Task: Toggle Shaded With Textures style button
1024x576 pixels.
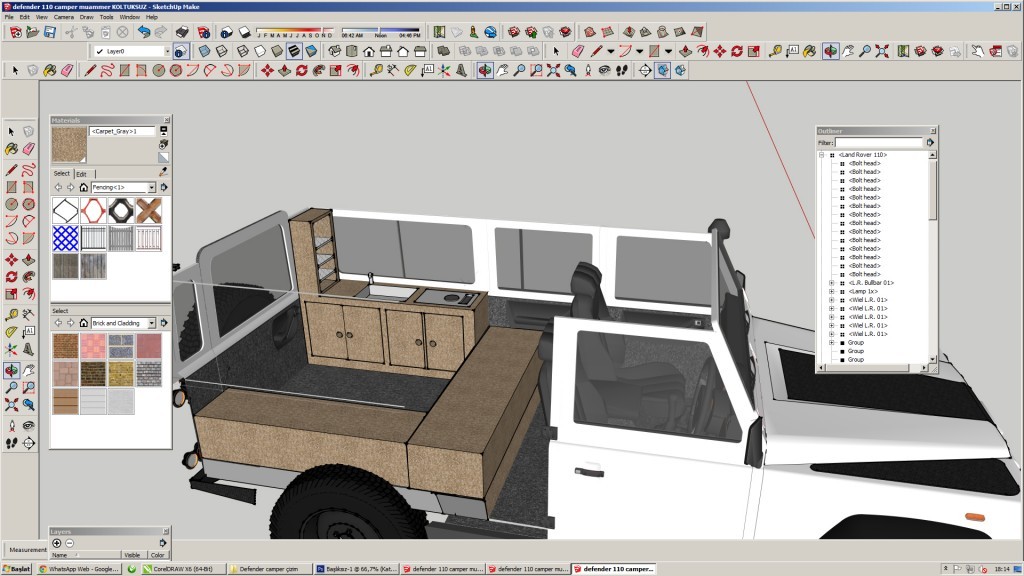Action: click(294, 51)
